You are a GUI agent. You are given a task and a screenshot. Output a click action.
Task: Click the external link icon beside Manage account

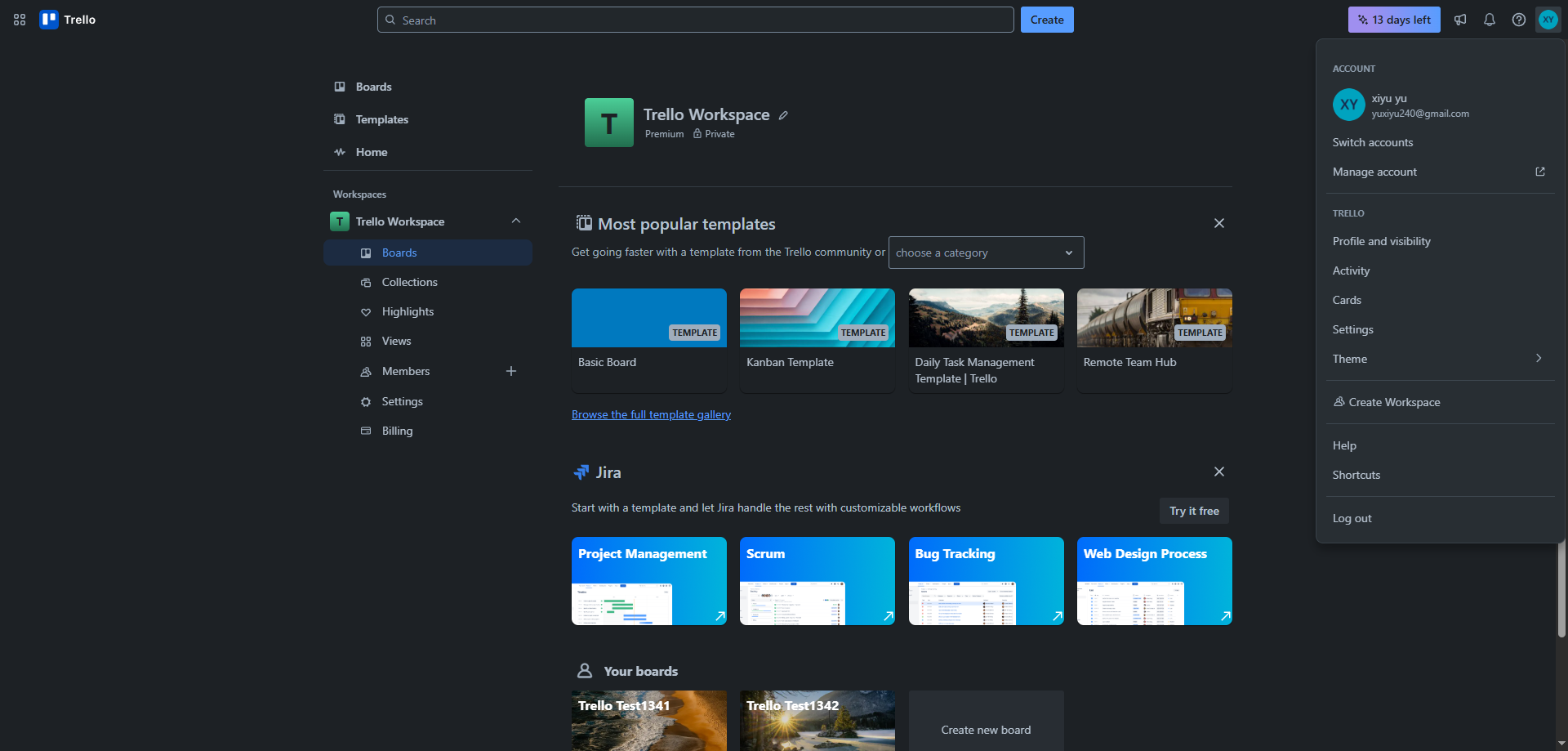coord(1540,172)
